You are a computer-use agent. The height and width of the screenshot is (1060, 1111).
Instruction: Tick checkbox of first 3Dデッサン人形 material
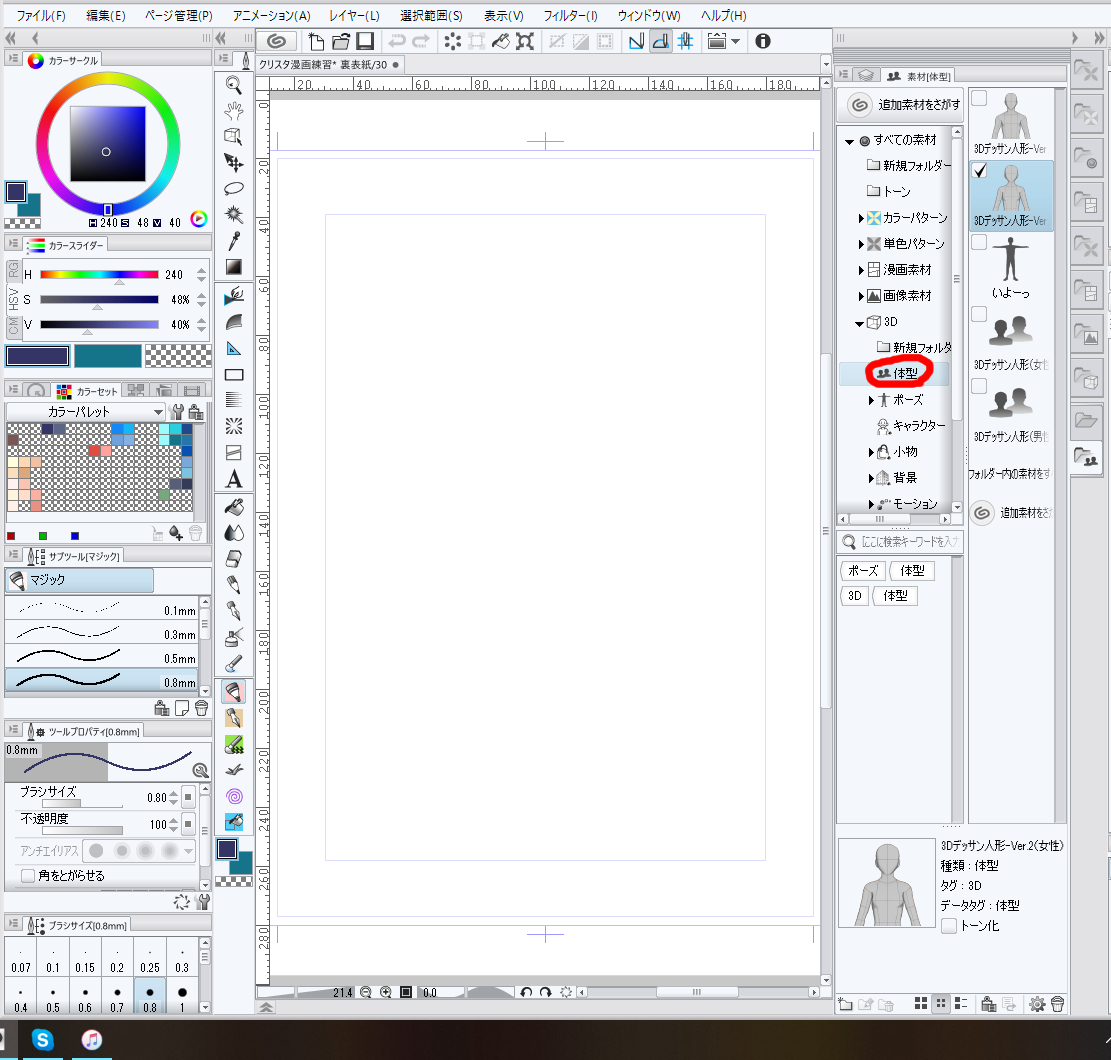979,98
